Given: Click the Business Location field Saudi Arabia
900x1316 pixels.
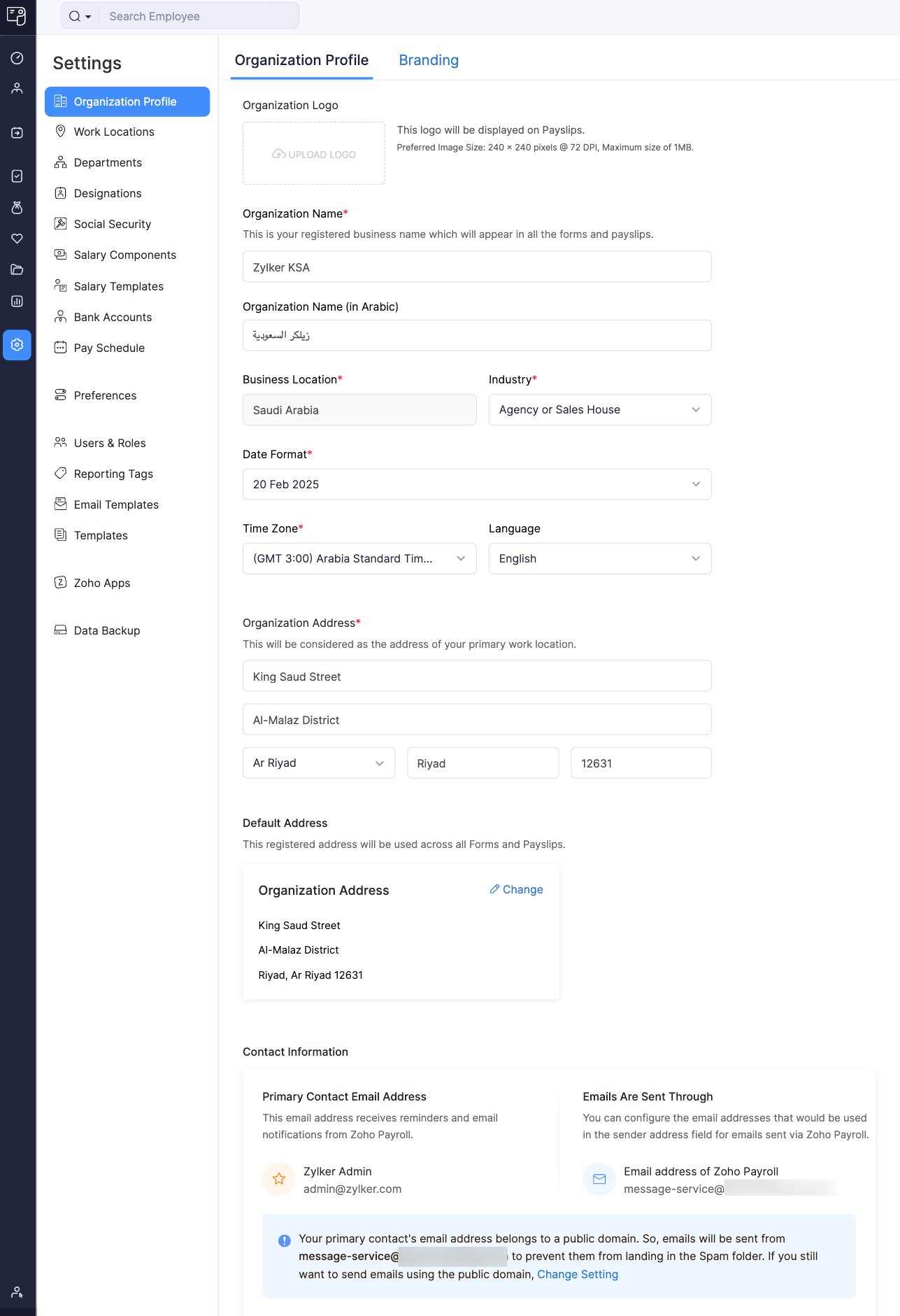Looking at the screenshot, I should tap(359, 410).
